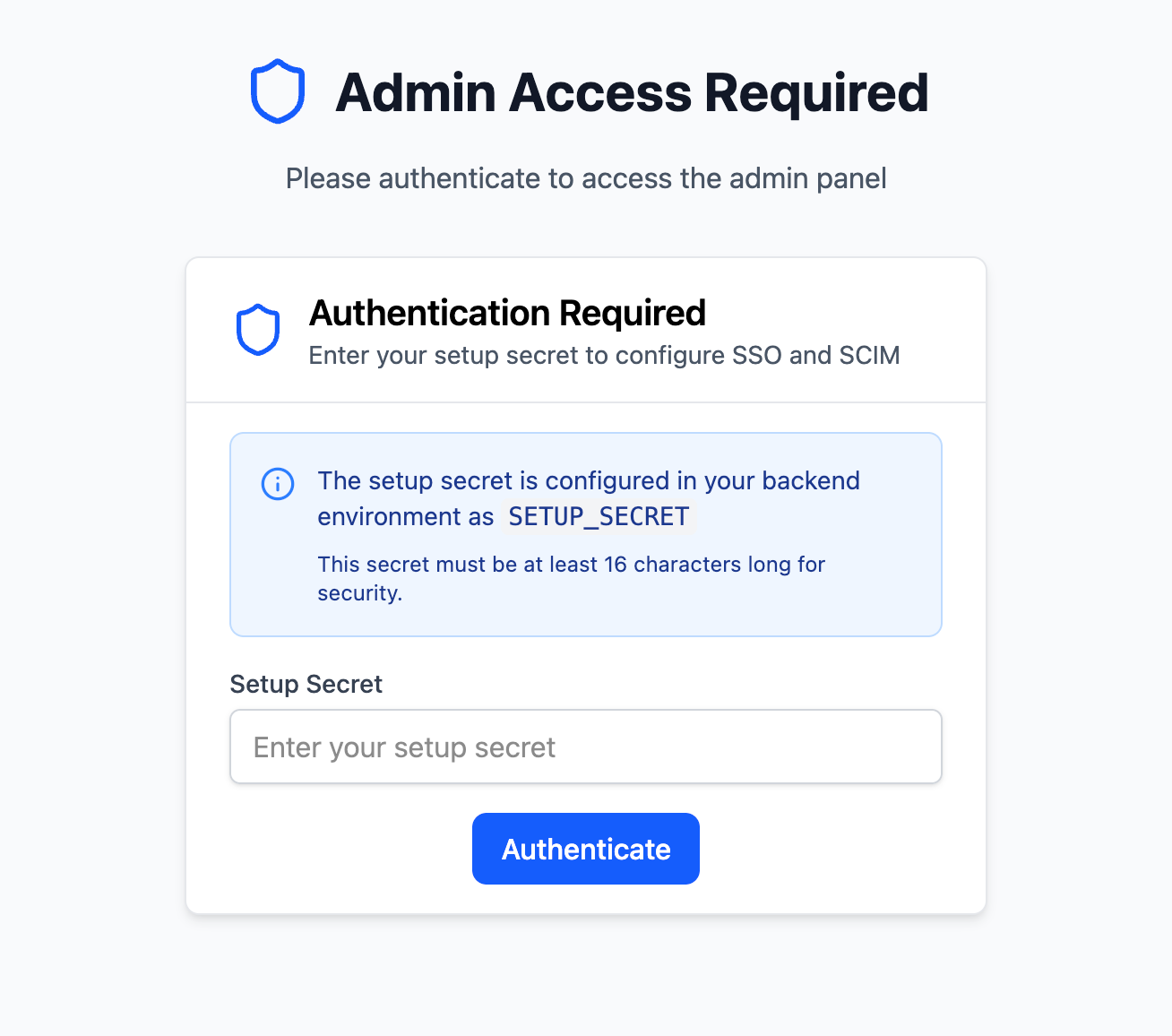Click the subtitle about accessing the admin panel

coord(585,178)
